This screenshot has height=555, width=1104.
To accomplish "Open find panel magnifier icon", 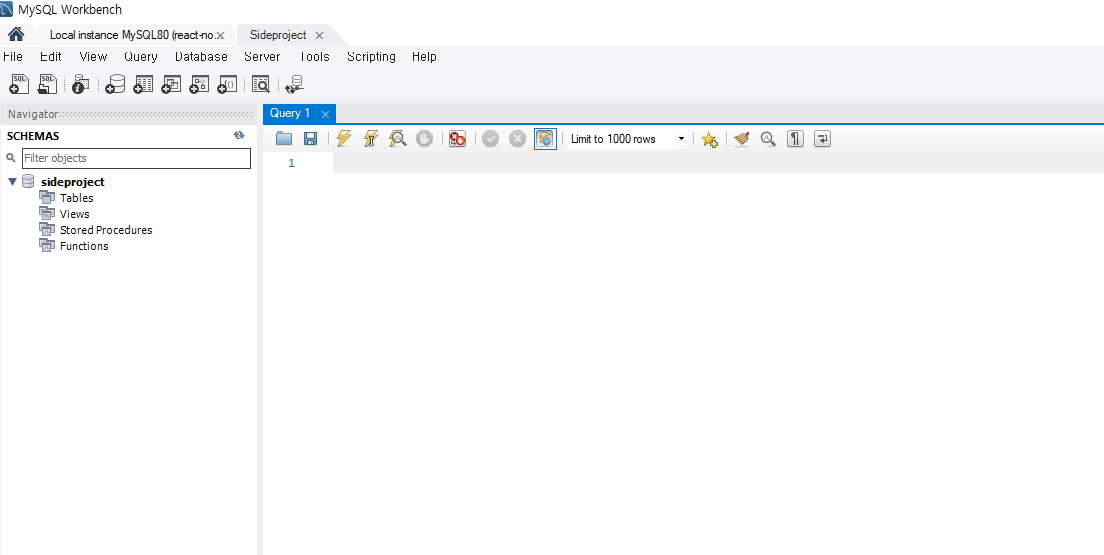I will click(x=768, y=139).
